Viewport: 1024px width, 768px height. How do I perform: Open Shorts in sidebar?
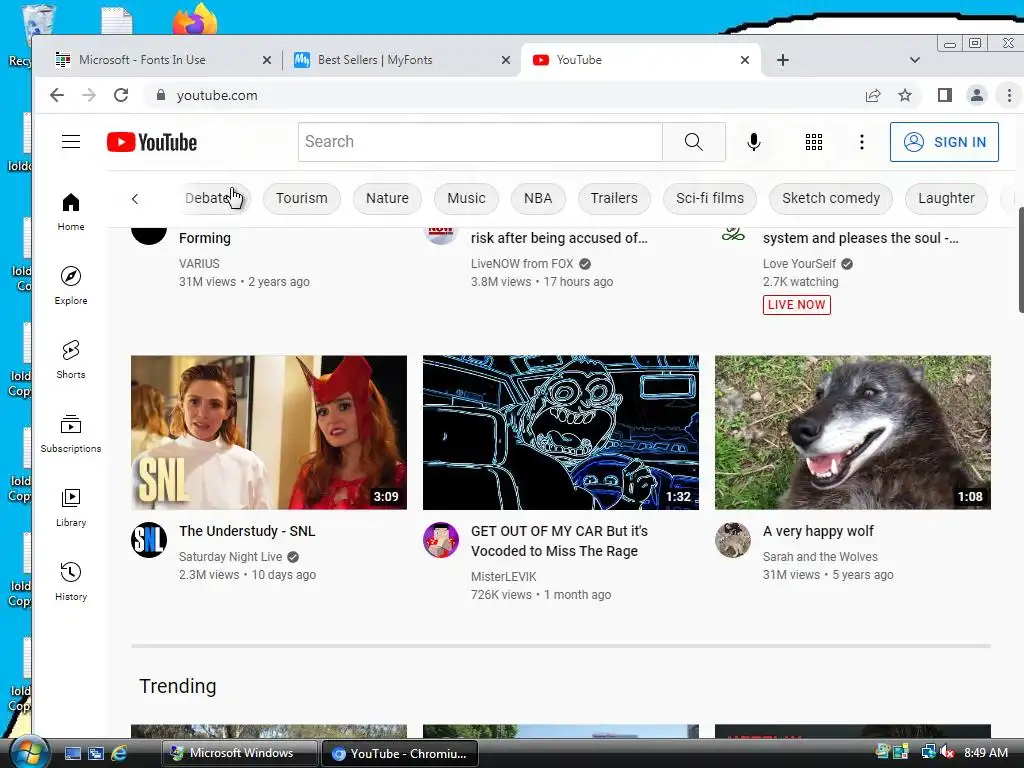pyautogui.click(x=71, y=360)
